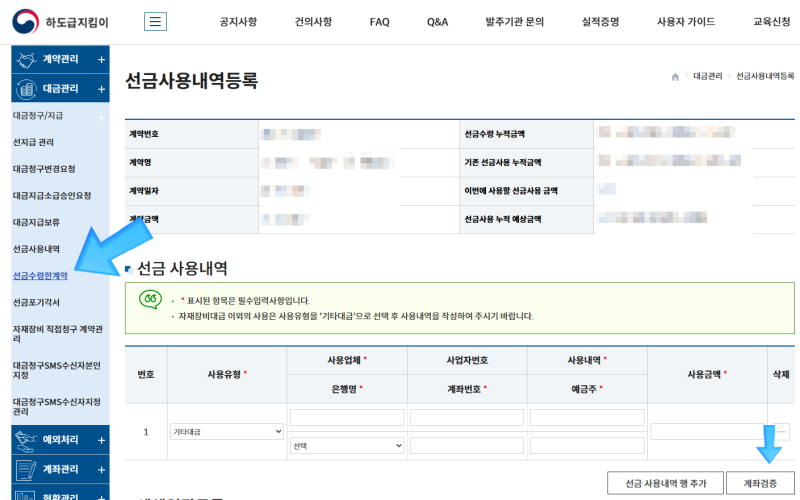Open 대금지급보류 sidebar item
Screen dimensions: 800x500
pyautogui.click(x=36, y=222)
